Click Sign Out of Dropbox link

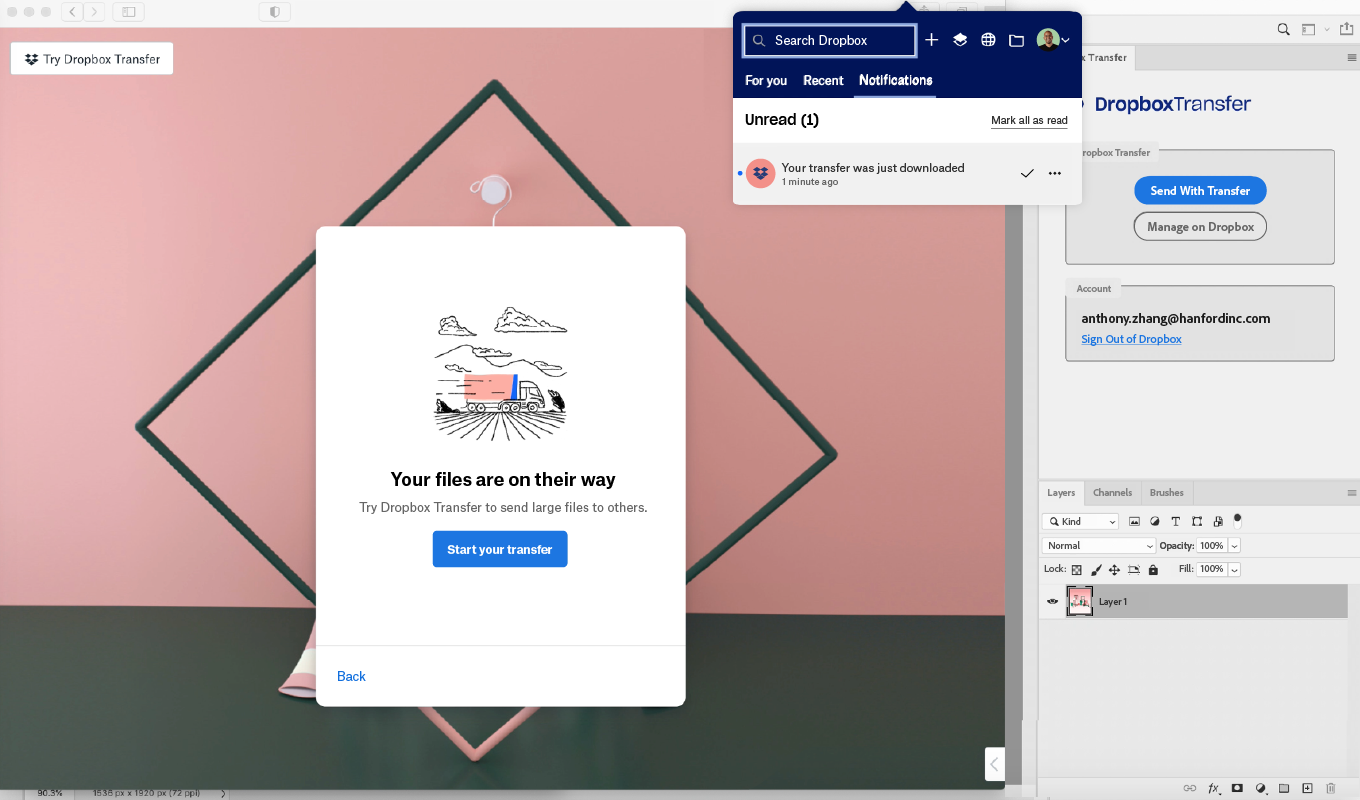pyautogui.click(x=1131, y=339)
